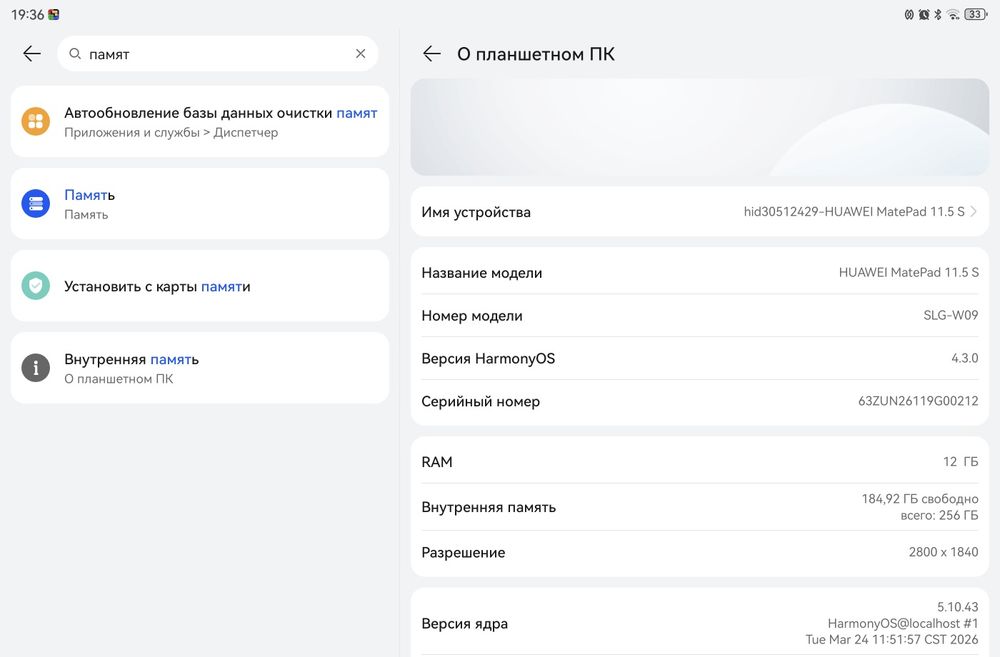Viewport: 1000px width, 657px height.
Task: Select "Название модели" row
Action: pos(700,272)
